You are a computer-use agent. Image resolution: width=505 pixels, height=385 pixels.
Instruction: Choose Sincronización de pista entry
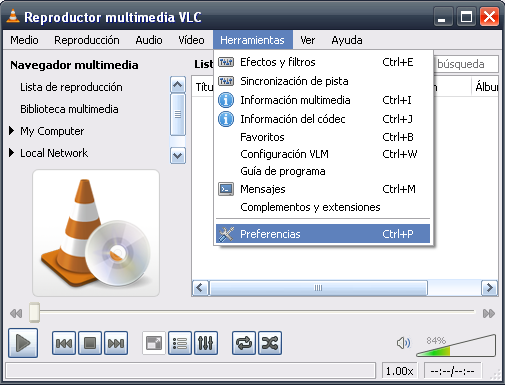pos(323,81)
